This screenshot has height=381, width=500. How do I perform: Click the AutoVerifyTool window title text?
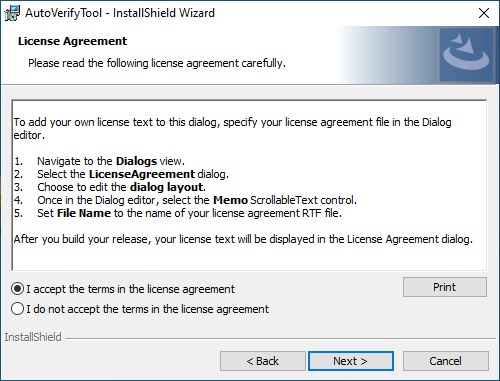coord(120,13)
